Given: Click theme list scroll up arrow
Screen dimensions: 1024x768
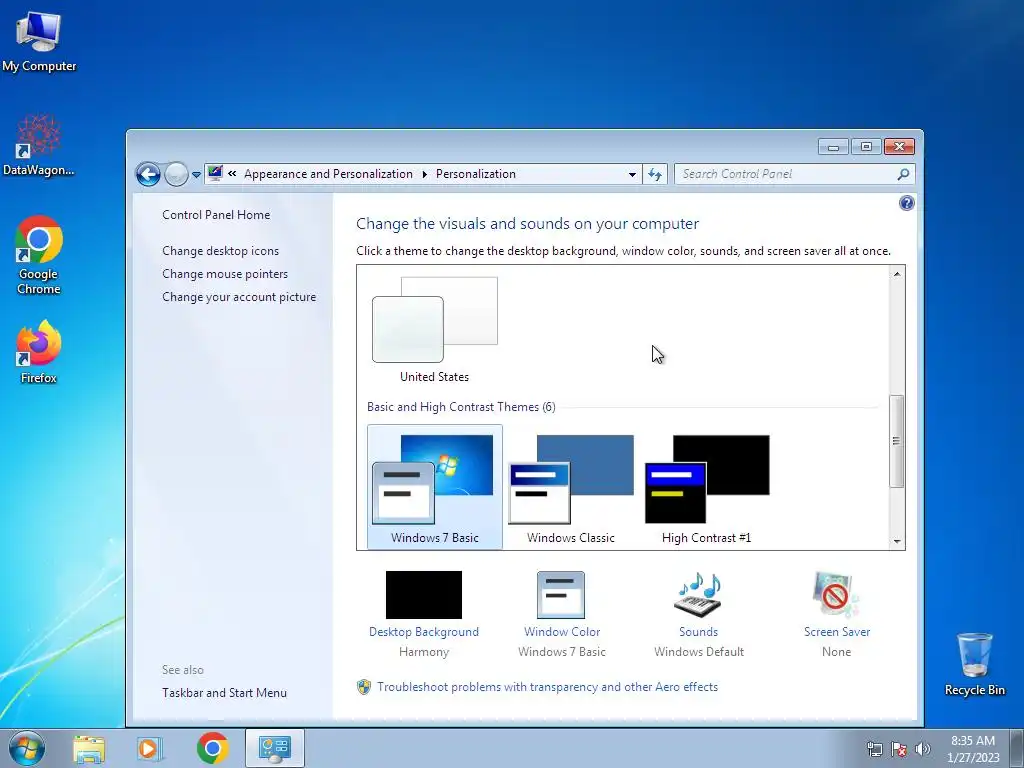Looking at the screenshot, I should (897, 274).
